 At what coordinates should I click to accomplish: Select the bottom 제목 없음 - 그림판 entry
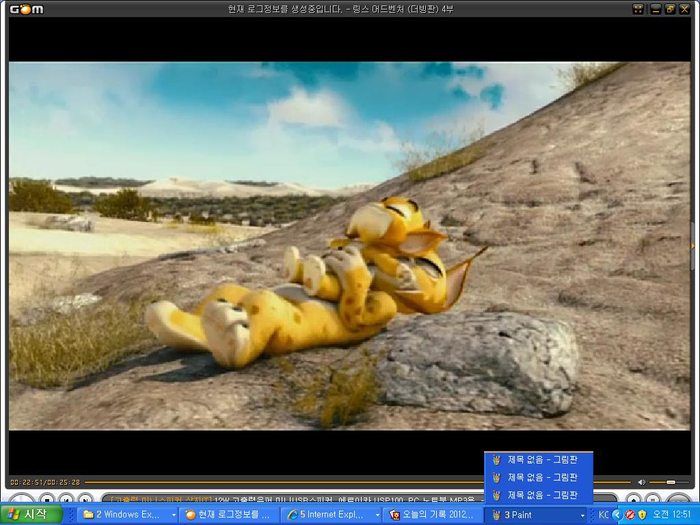(538, 495)
